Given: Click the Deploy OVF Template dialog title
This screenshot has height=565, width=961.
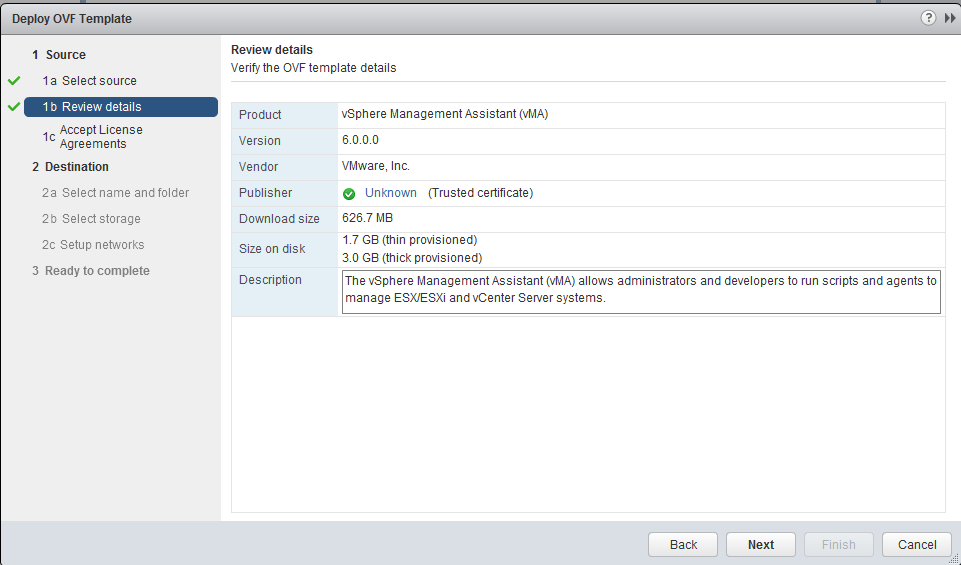Looking at the screenshot, I should point(72,18).
